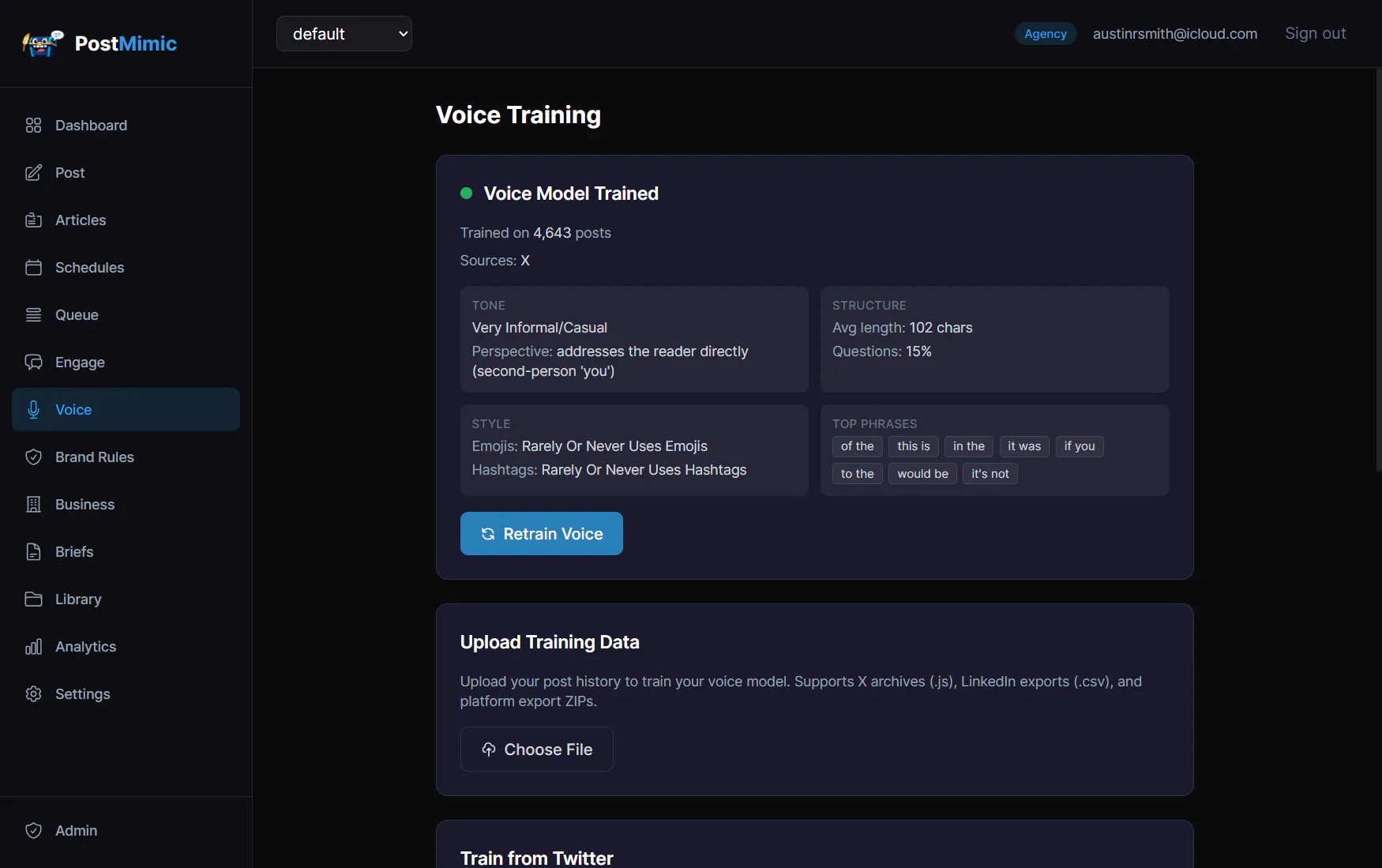
Task: Click 'Rarely Or Never Uses Hashtags' text
Action: [x=644, y=470]
